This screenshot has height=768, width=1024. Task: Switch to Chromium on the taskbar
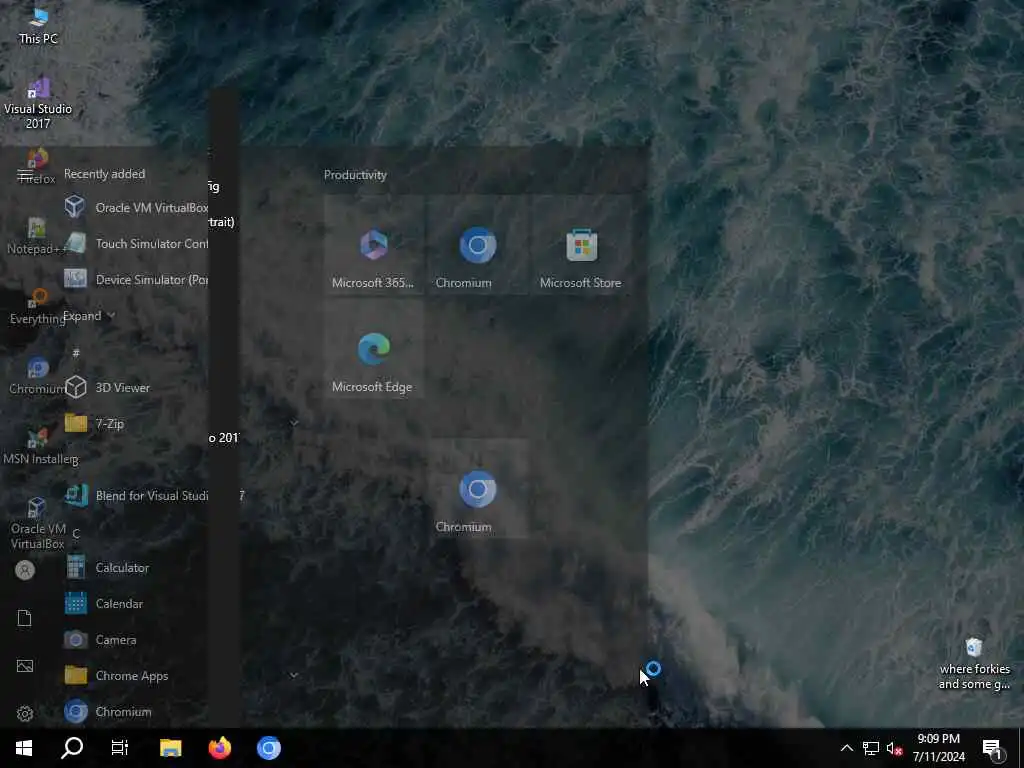(x=268, y=748)
